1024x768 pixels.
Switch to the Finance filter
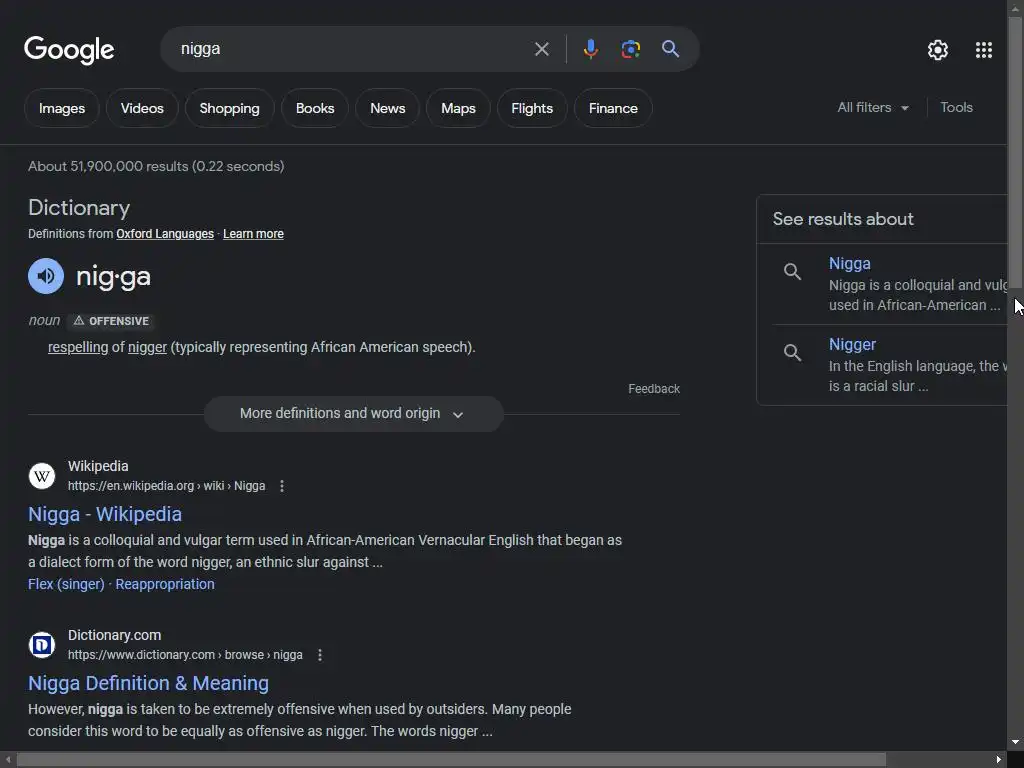613,108
